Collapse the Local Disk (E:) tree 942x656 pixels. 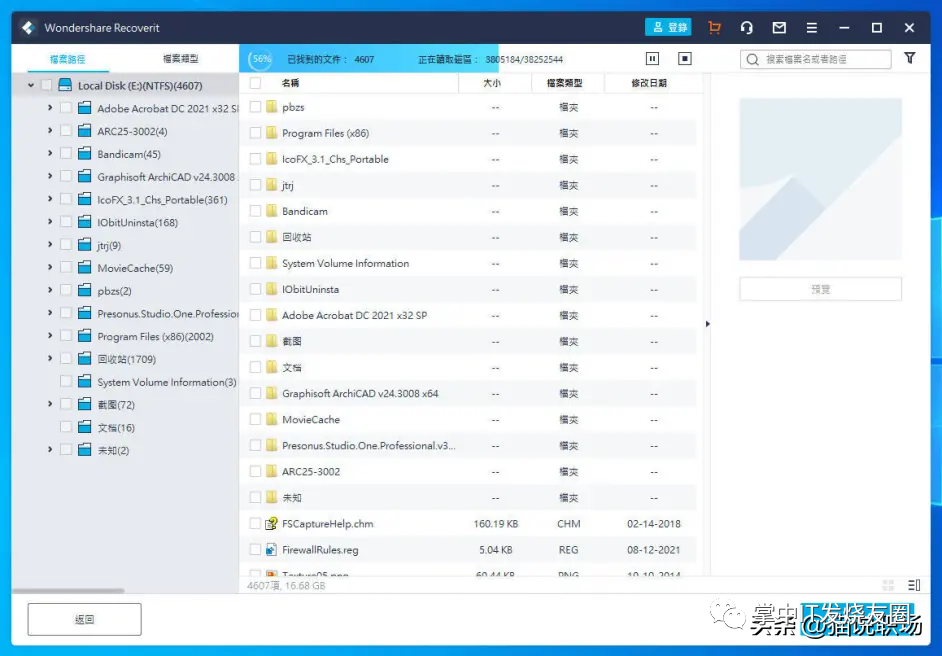point(30,85)
